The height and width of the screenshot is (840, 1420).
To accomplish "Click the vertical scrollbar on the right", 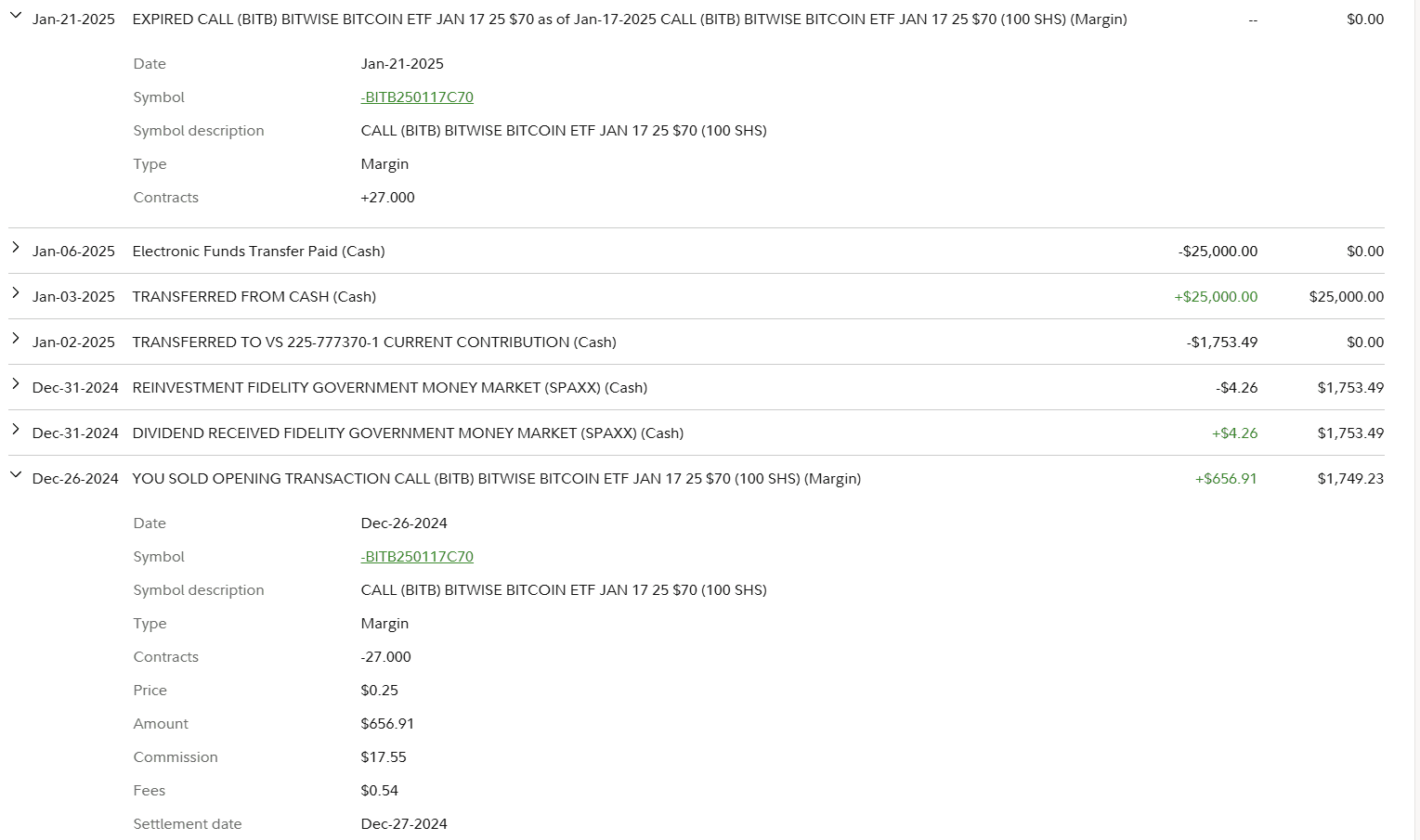I will tap(1416, 418).
